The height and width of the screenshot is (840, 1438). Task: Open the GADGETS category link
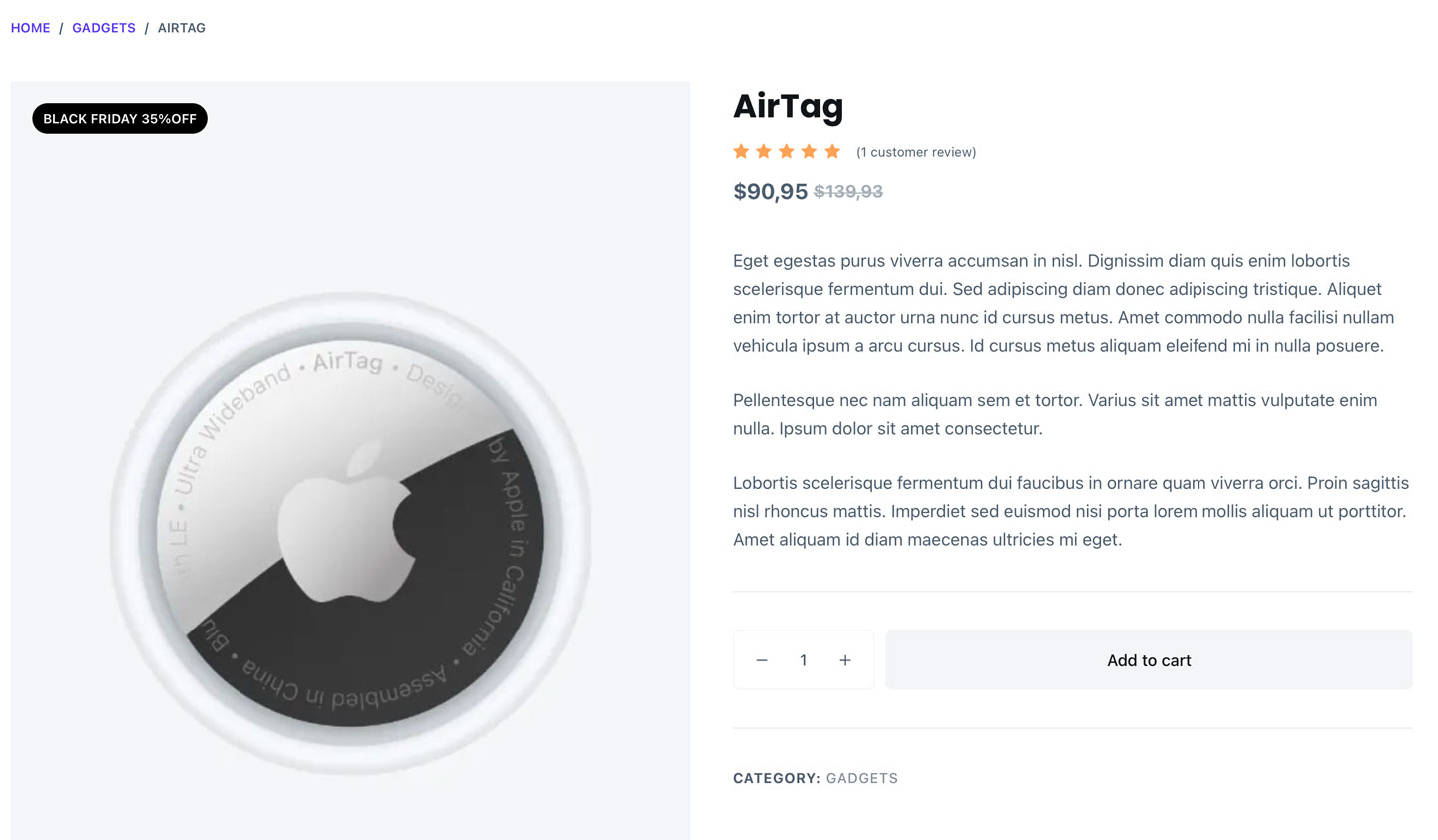coord(862,778)
